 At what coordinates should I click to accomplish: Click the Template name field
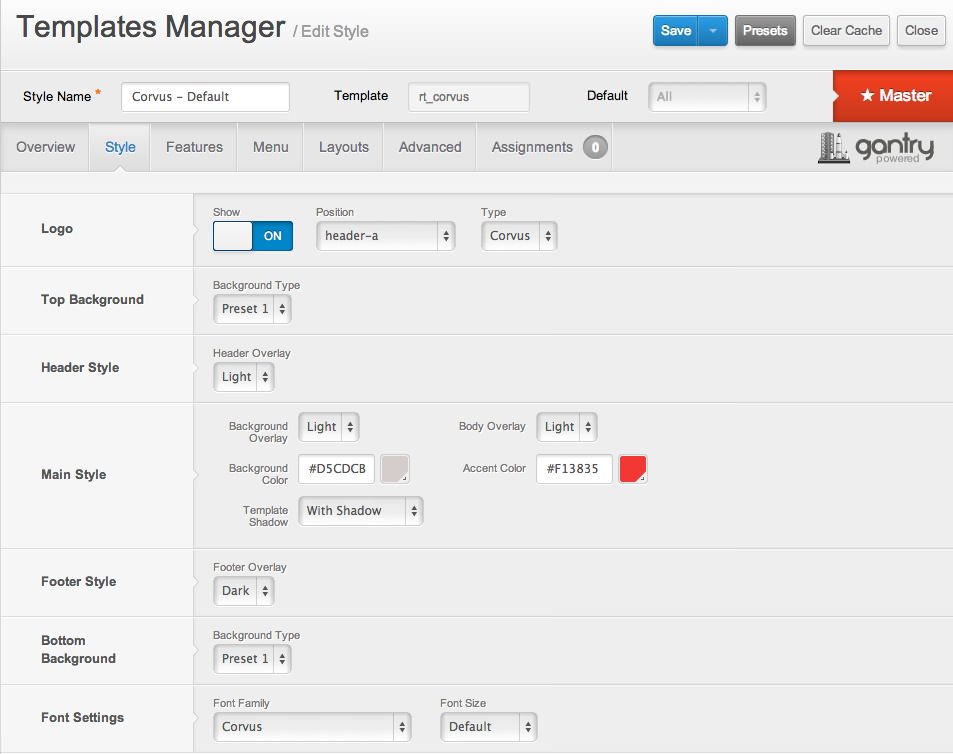tap(469, 97)
